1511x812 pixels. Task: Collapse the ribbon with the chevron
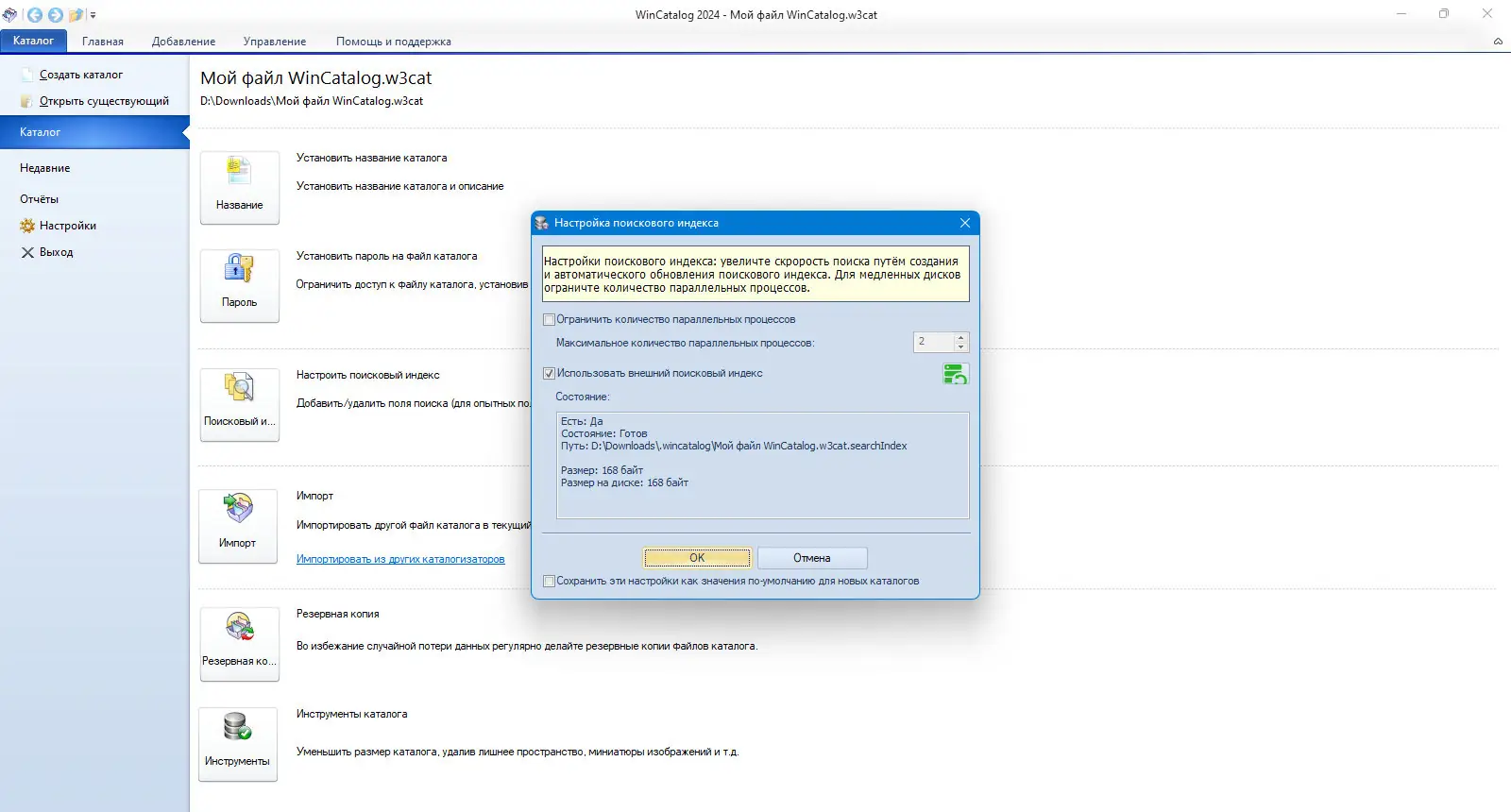point(1498,42)
